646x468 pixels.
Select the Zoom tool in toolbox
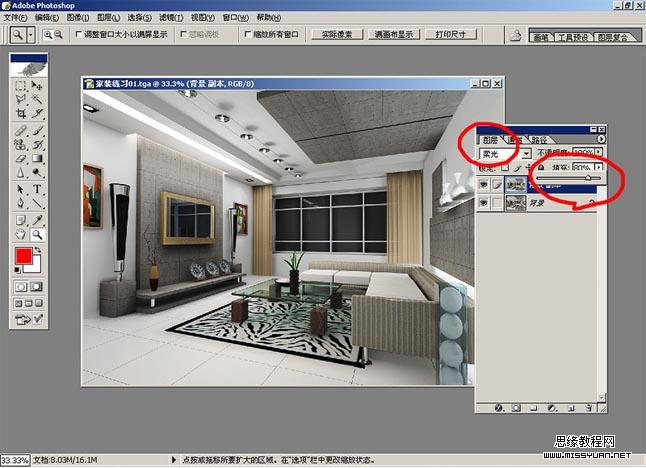point(37,235)
